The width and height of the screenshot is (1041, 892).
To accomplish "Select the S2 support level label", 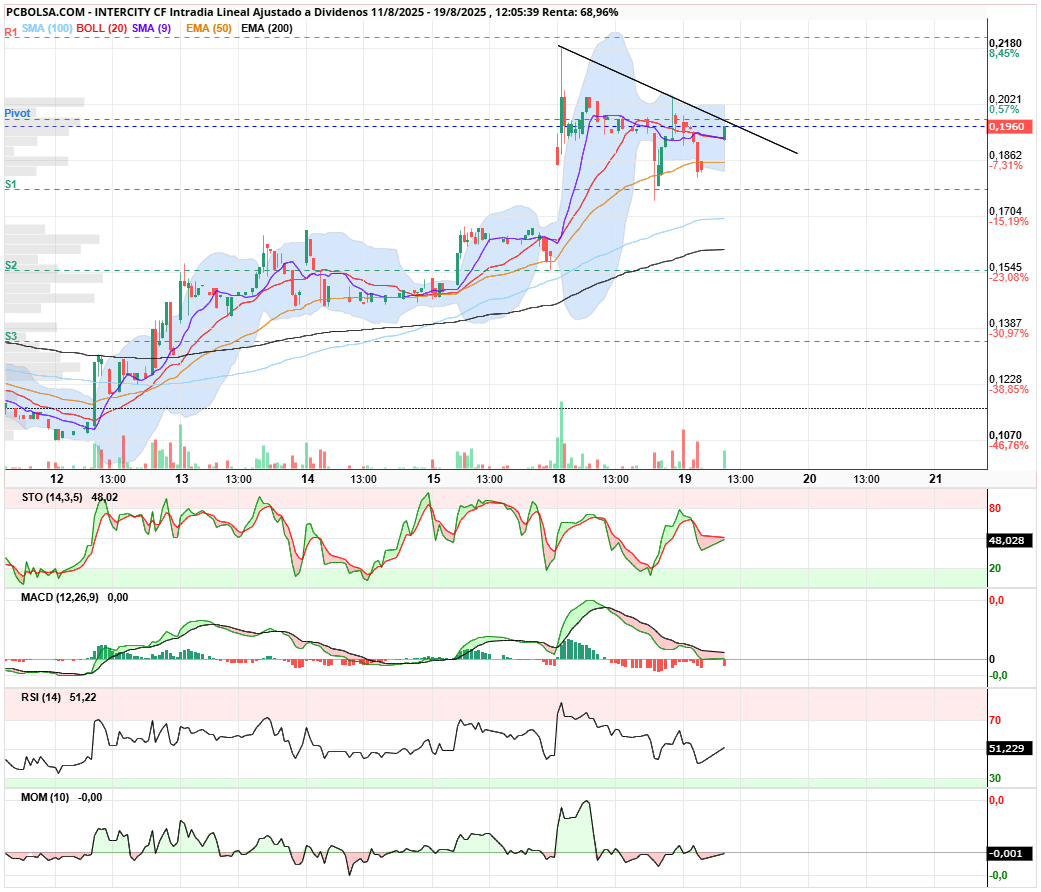I will tap(11, 265).
